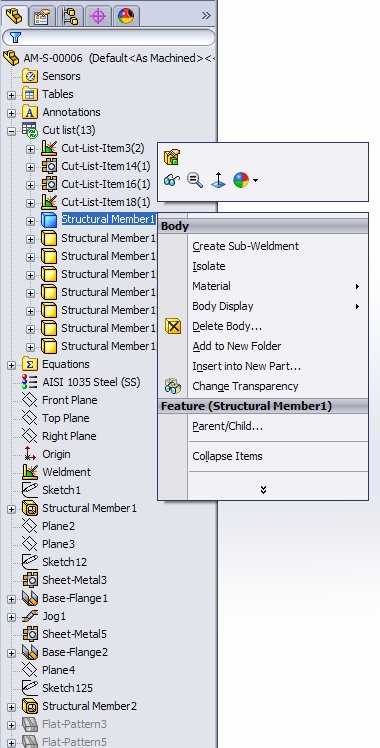Click the Base-Flange1 icon
Image resolution: width=380 pixels, height=748 pixels.
30,598
